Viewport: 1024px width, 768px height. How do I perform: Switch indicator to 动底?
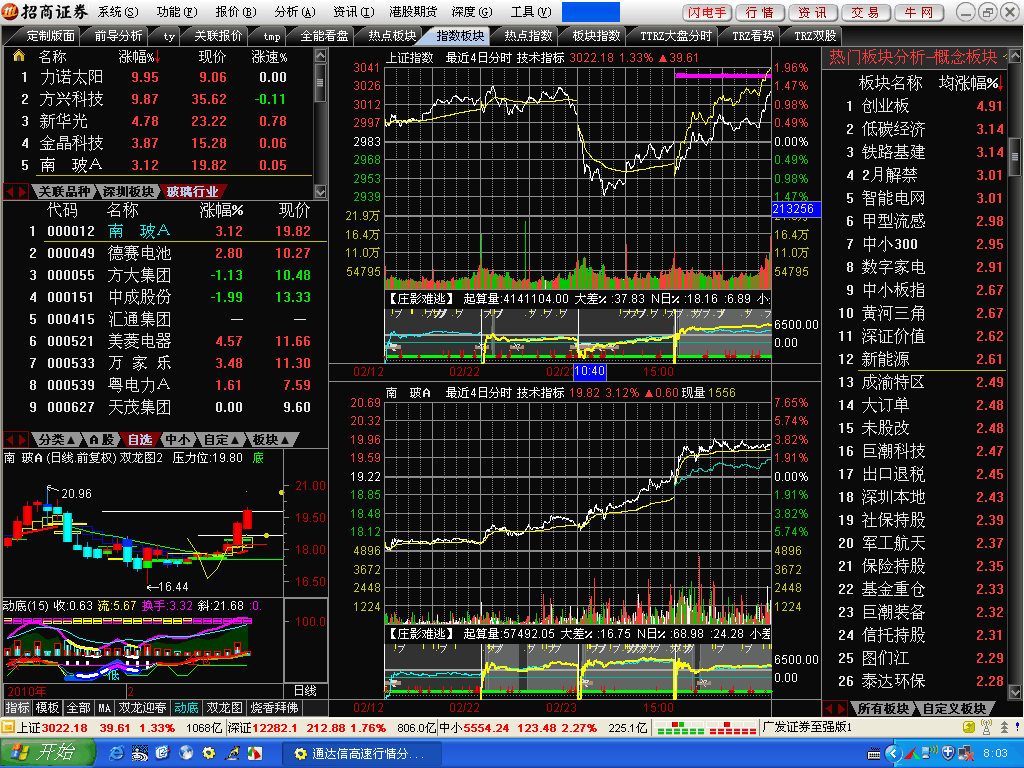[187, 708]
